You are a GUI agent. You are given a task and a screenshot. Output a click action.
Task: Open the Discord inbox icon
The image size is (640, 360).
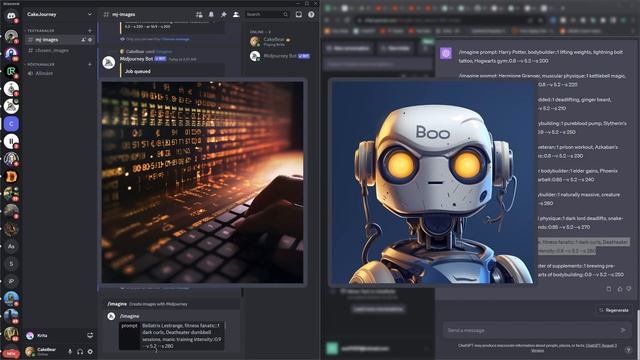point(299,14)
